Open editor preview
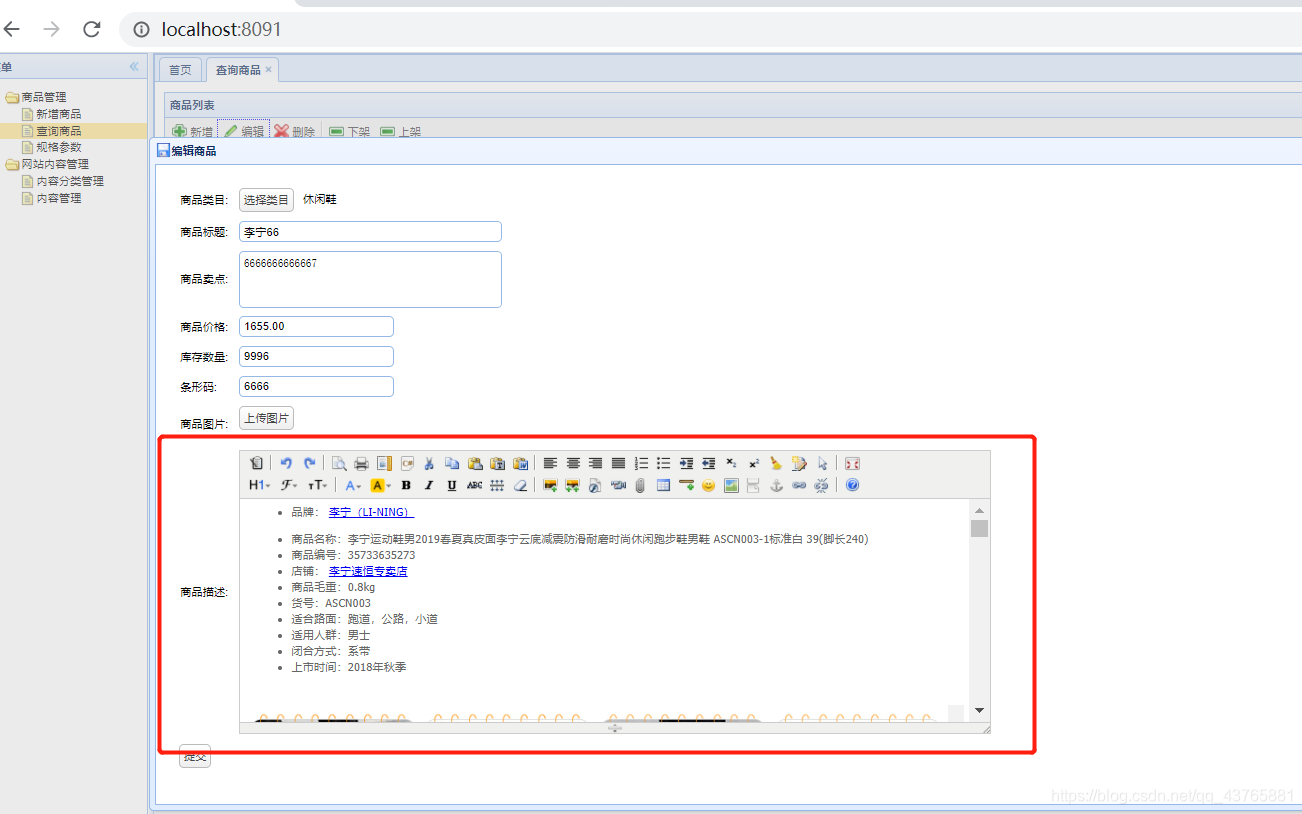 pos(339,463)
